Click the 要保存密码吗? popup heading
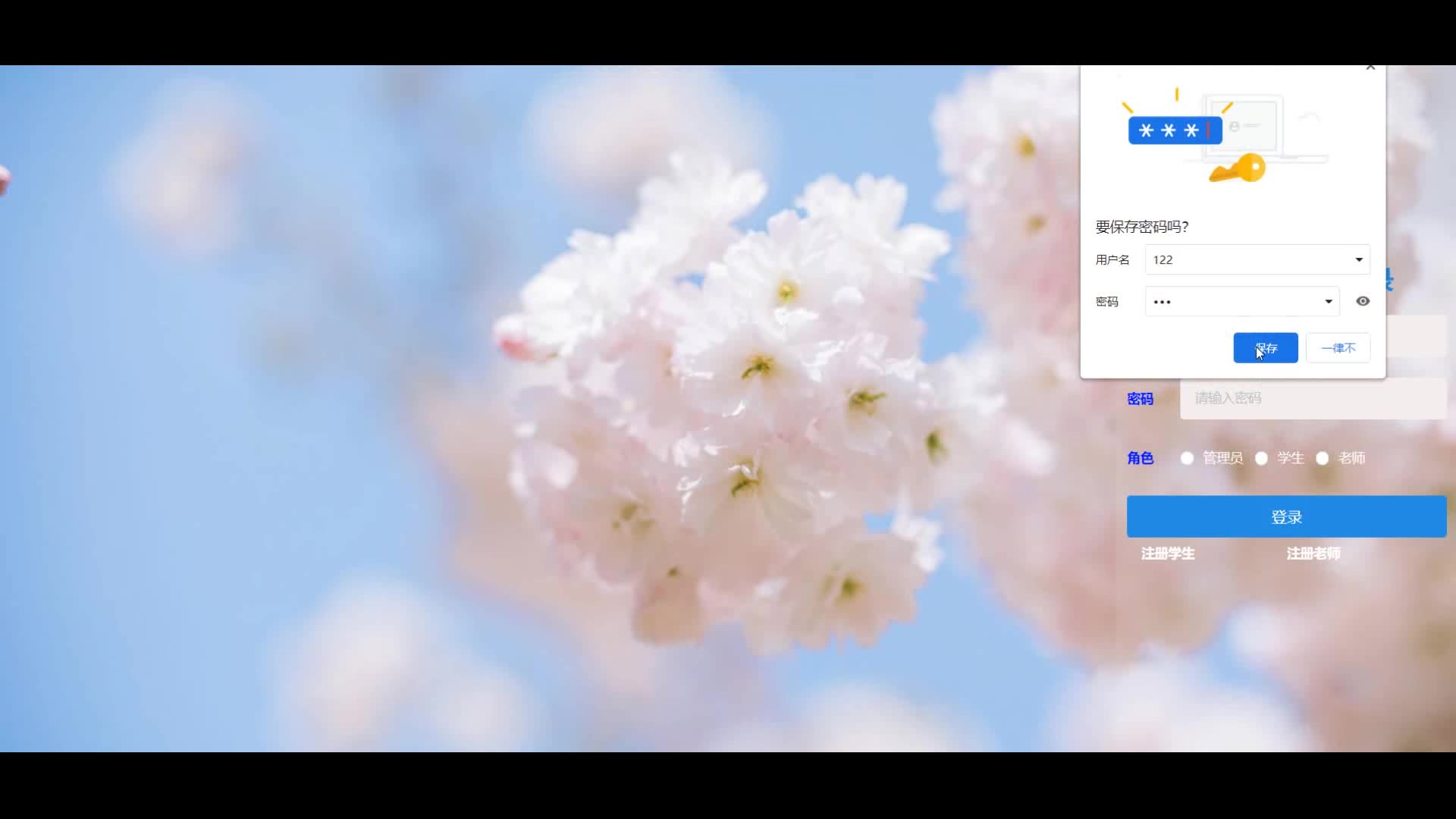1456x819 pixels. (x=1142, y=227)
